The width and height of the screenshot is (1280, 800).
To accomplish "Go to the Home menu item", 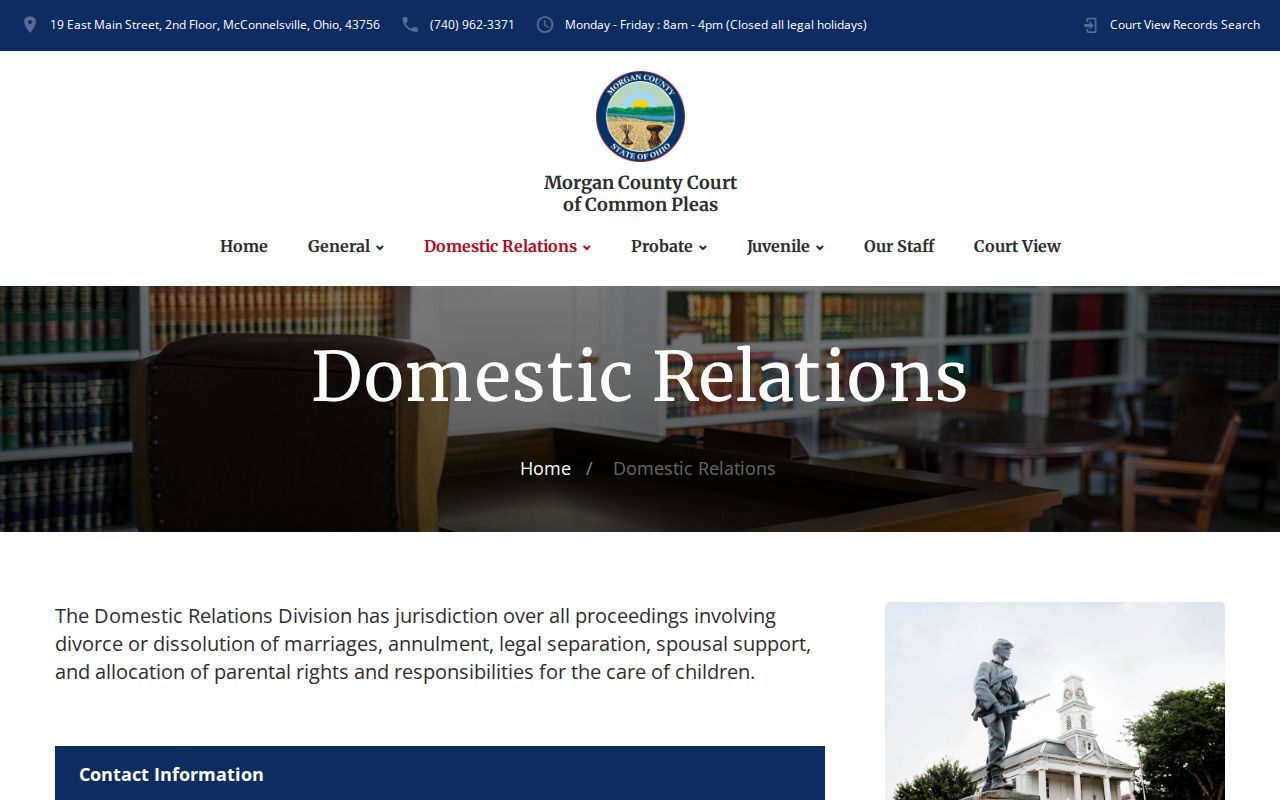I will click(244, 246).
